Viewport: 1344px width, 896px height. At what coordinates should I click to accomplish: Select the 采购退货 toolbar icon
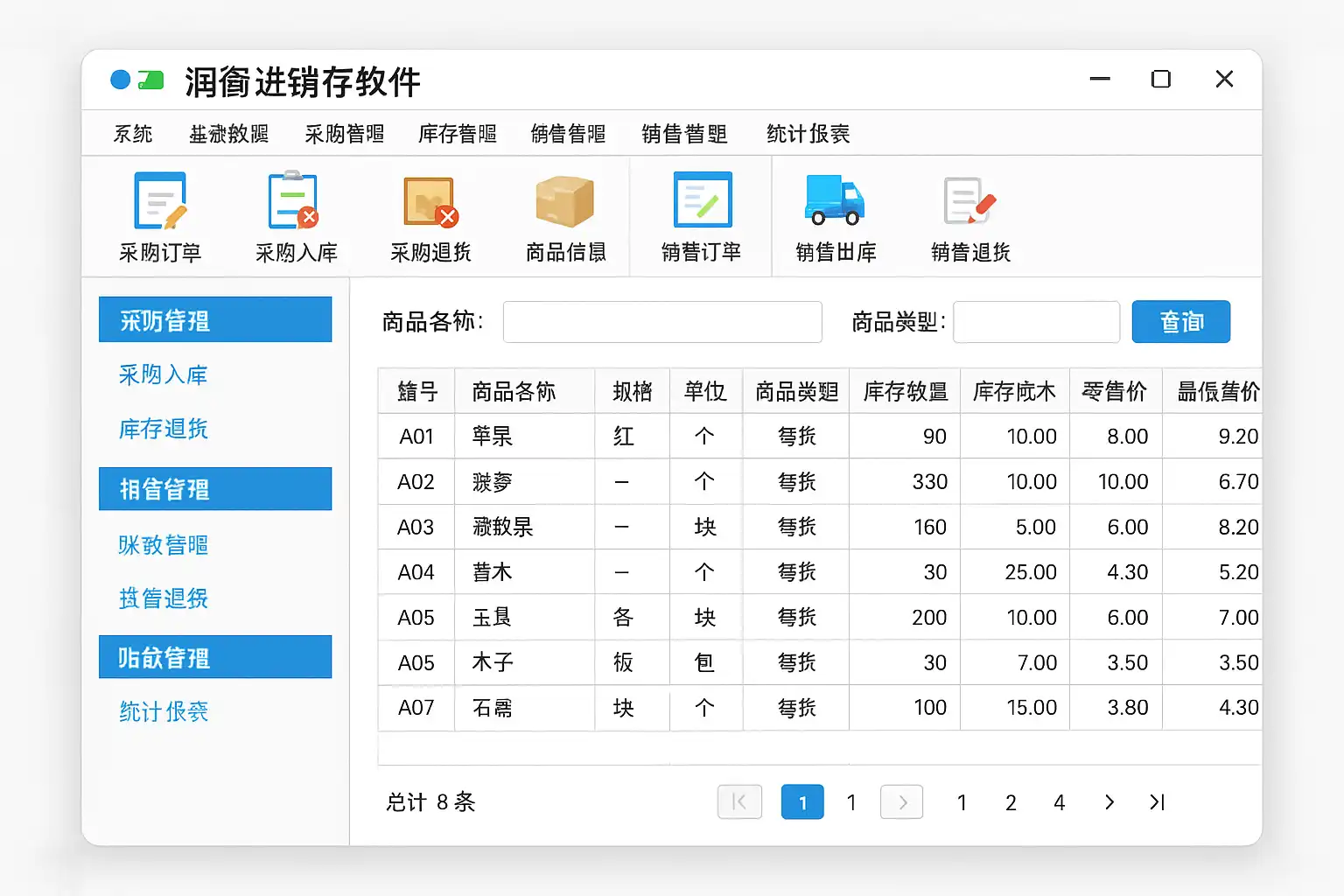click(430, 202)
